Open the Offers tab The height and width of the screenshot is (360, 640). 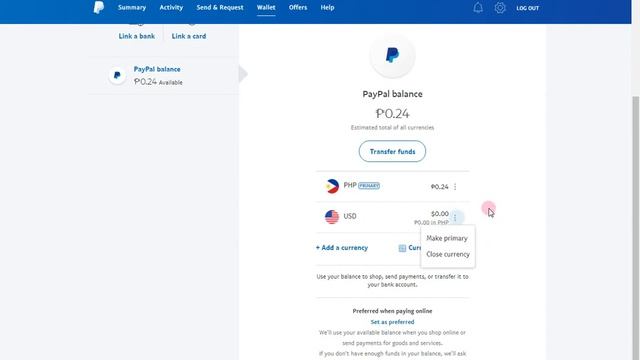pos(298,7)
